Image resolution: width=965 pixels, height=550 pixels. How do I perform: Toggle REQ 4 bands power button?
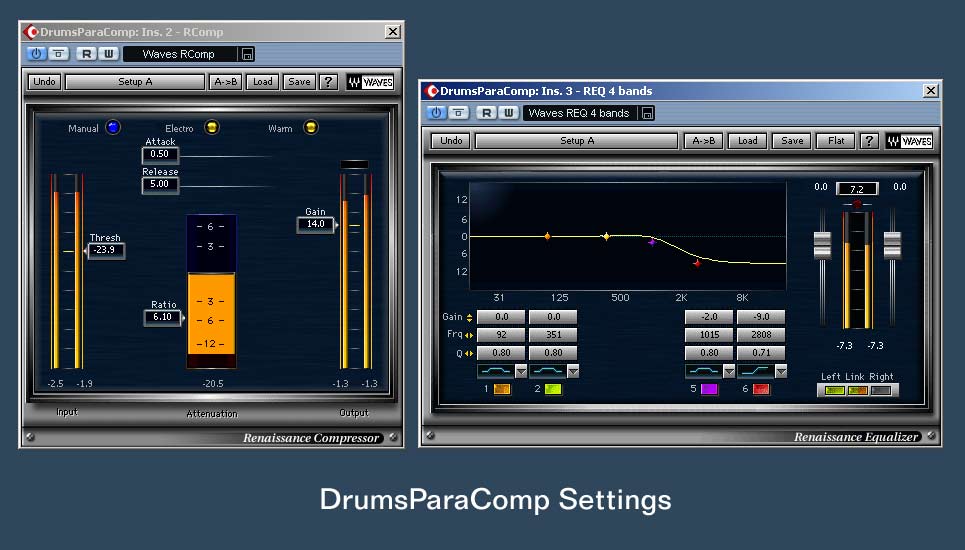coord(437,113)
